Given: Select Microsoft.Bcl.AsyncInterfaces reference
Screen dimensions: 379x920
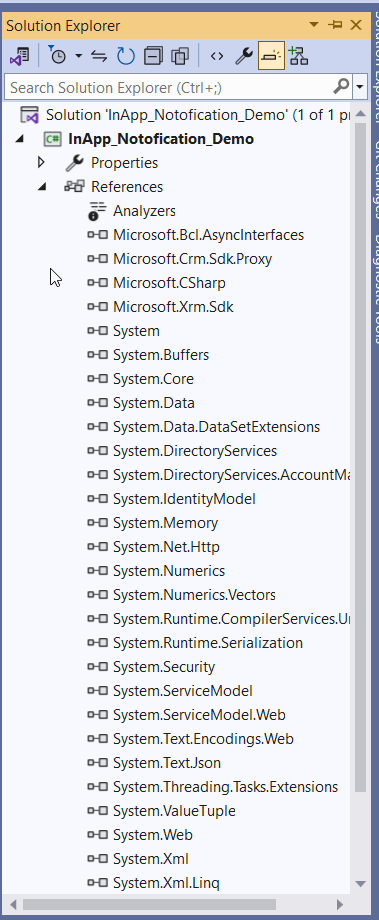Looking at the screenshot, I should click(x=208, y=235).
